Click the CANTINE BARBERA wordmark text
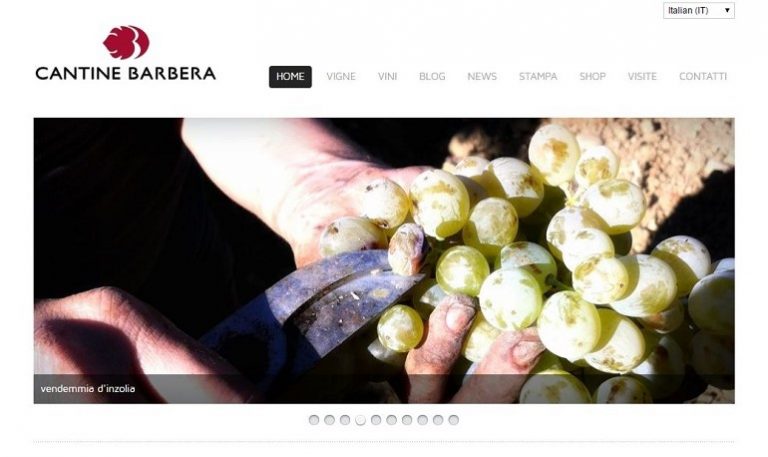Image resolution: width=768 pixels, height=457 pixels. coord(125,73)
